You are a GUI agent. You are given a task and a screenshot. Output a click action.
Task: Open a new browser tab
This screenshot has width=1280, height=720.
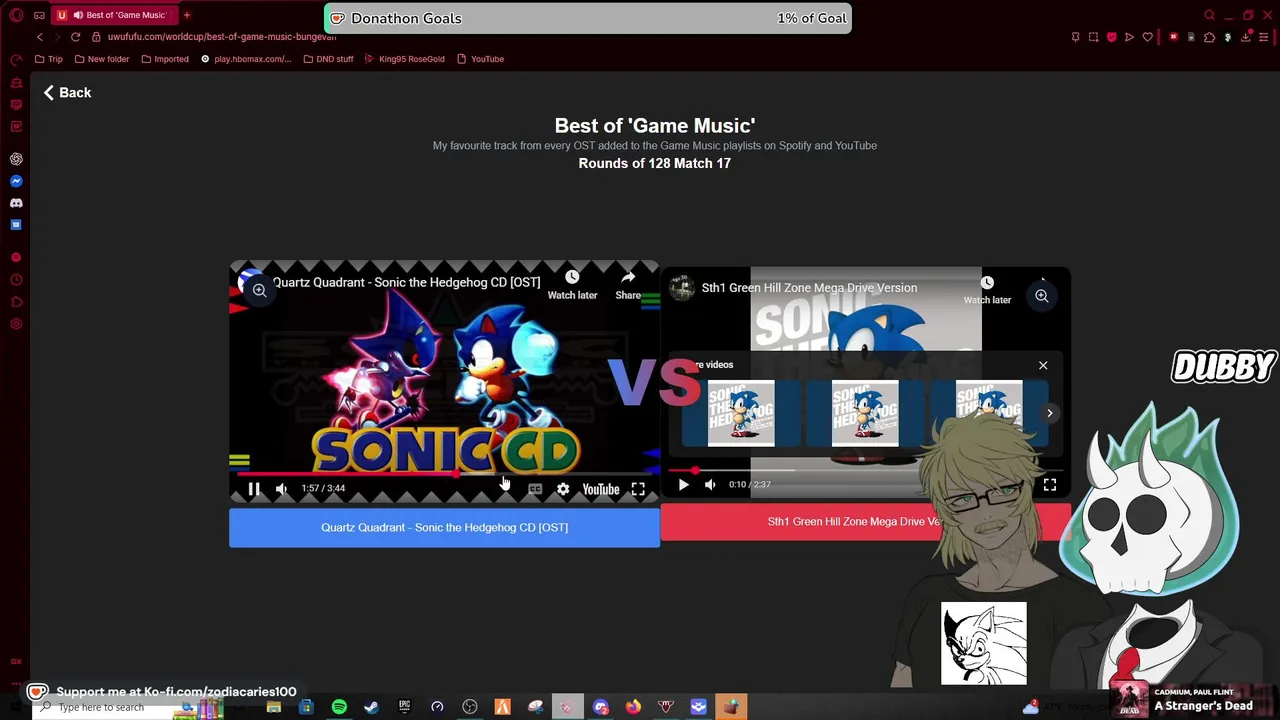click(186, 15)
